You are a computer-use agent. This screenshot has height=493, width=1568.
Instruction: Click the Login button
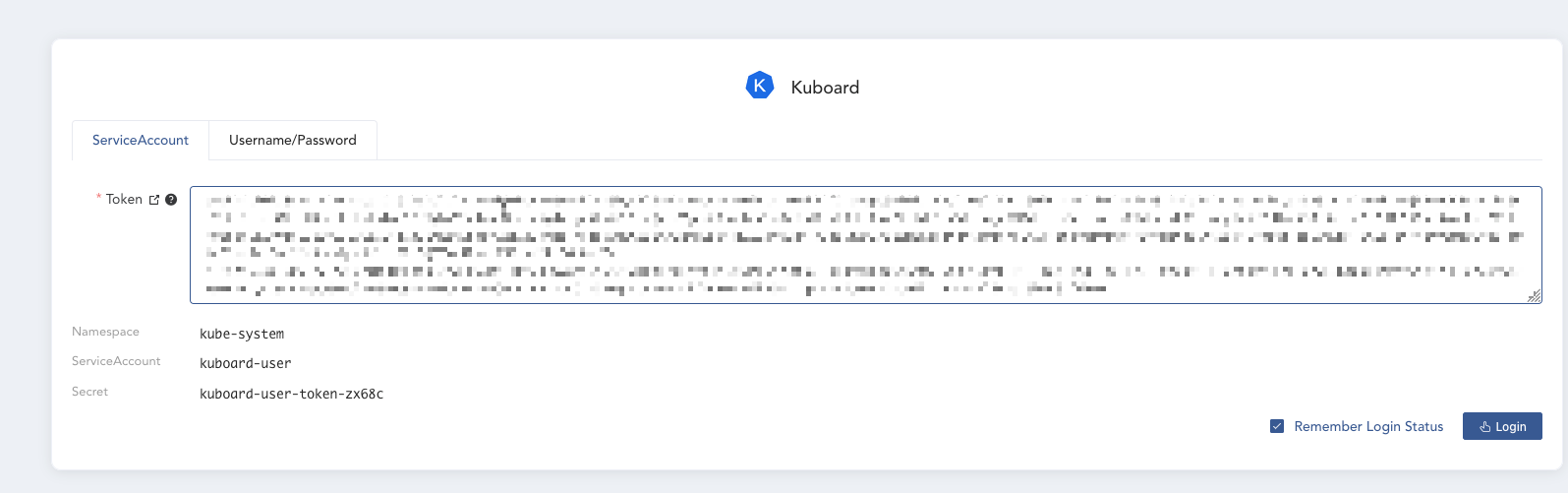tap(1502, 426)
